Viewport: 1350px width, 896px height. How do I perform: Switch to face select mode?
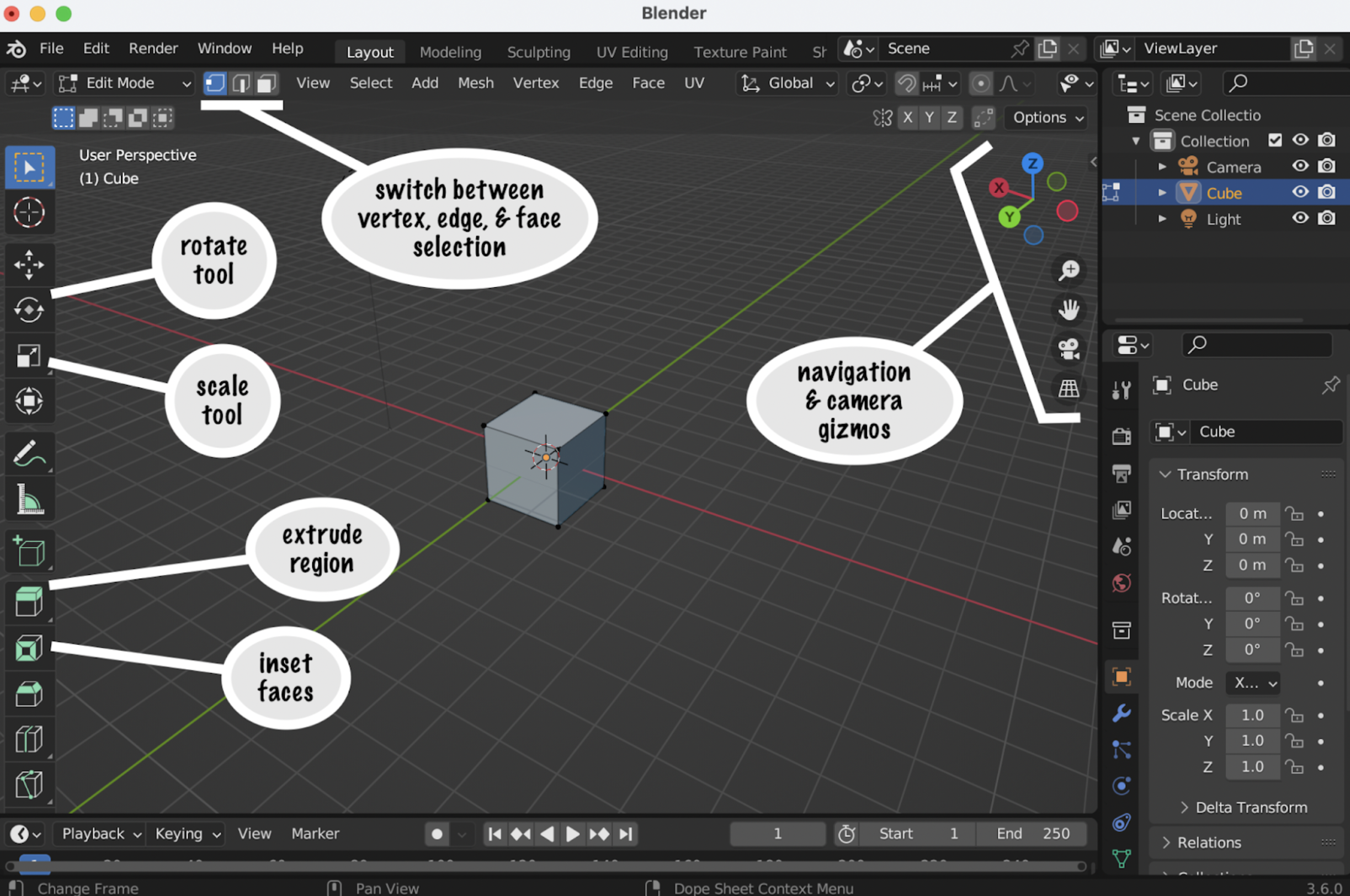click(x=266, y=83)
